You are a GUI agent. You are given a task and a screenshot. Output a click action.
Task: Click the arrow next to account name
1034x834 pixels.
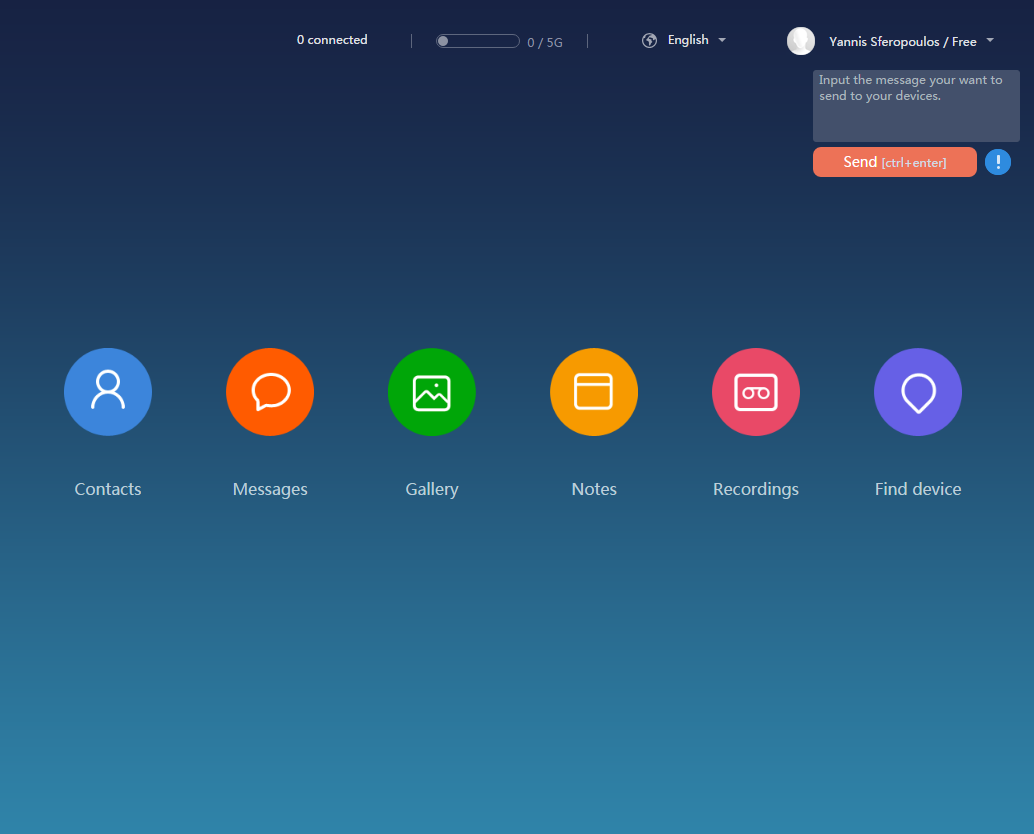990,41
